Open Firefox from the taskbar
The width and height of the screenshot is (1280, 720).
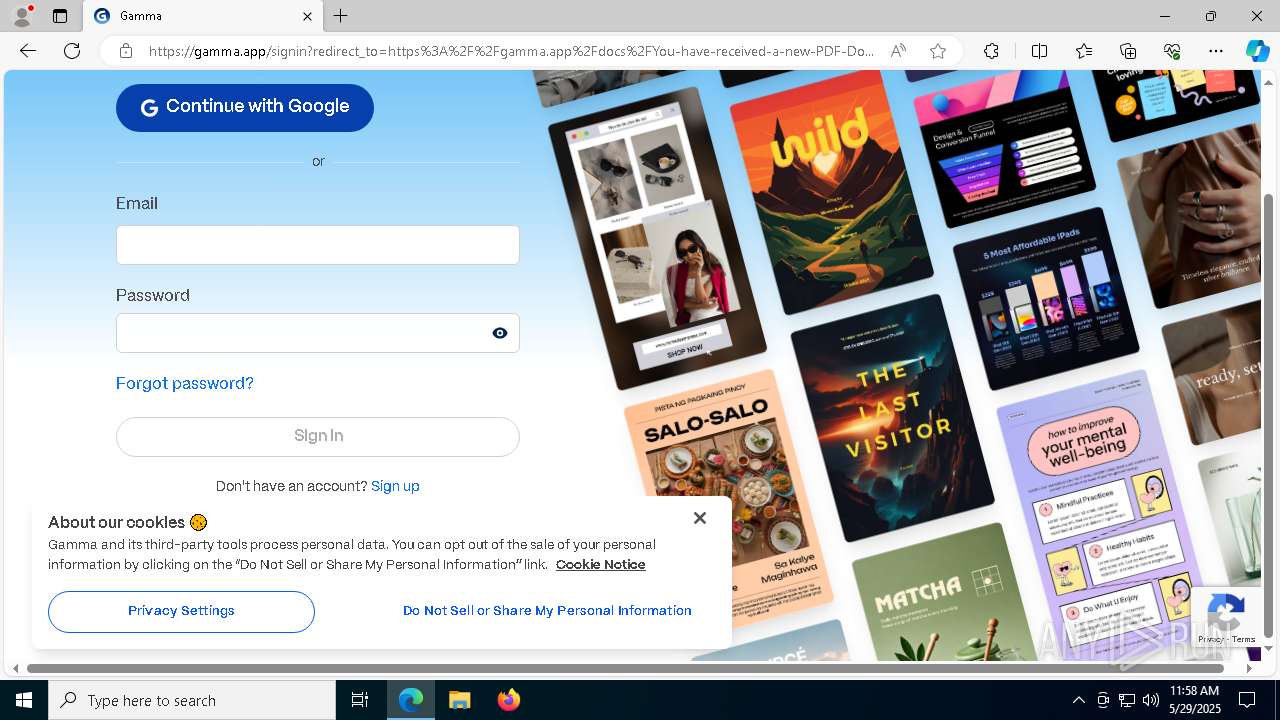point(508,700)
